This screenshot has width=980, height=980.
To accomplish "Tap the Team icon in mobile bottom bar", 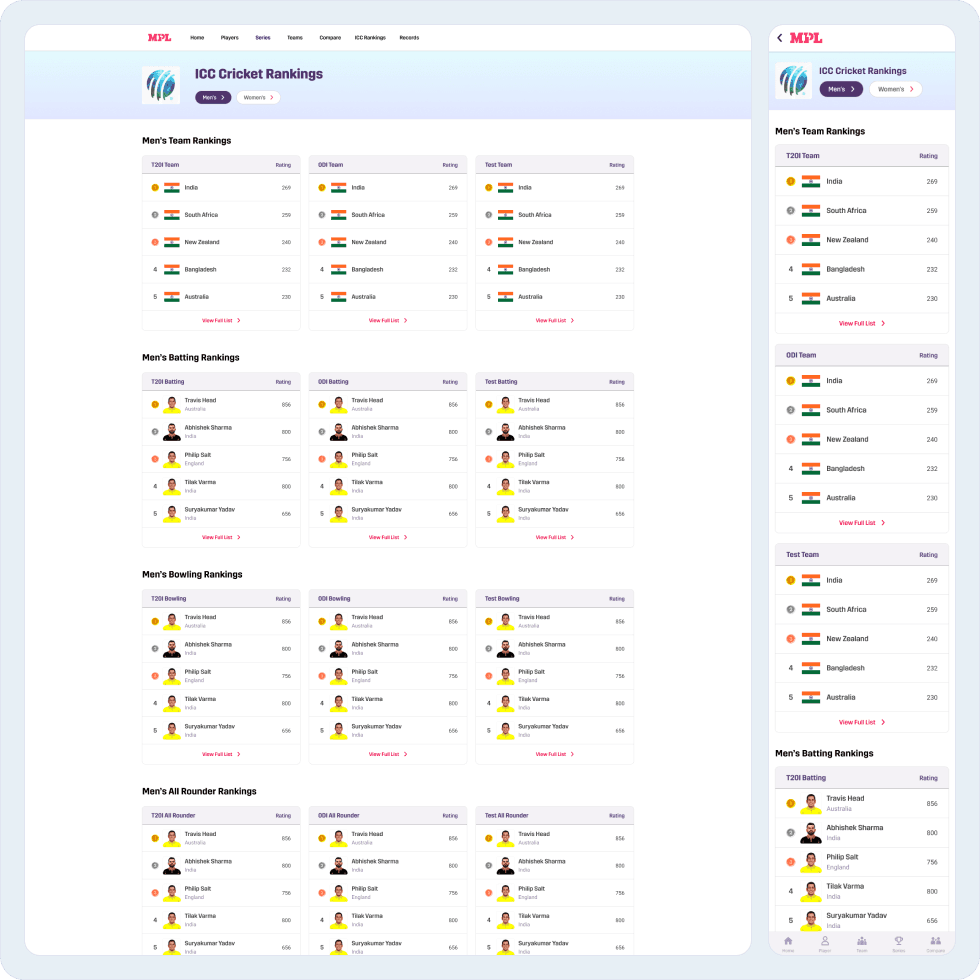I will click(862, 941).
